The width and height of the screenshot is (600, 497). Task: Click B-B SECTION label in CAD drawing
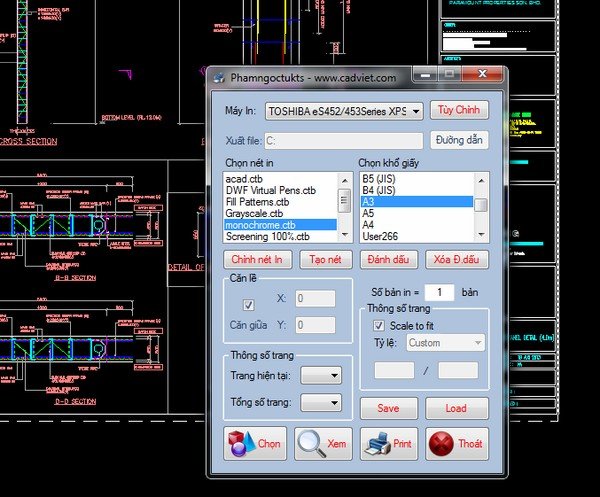(x=75, y=278)
